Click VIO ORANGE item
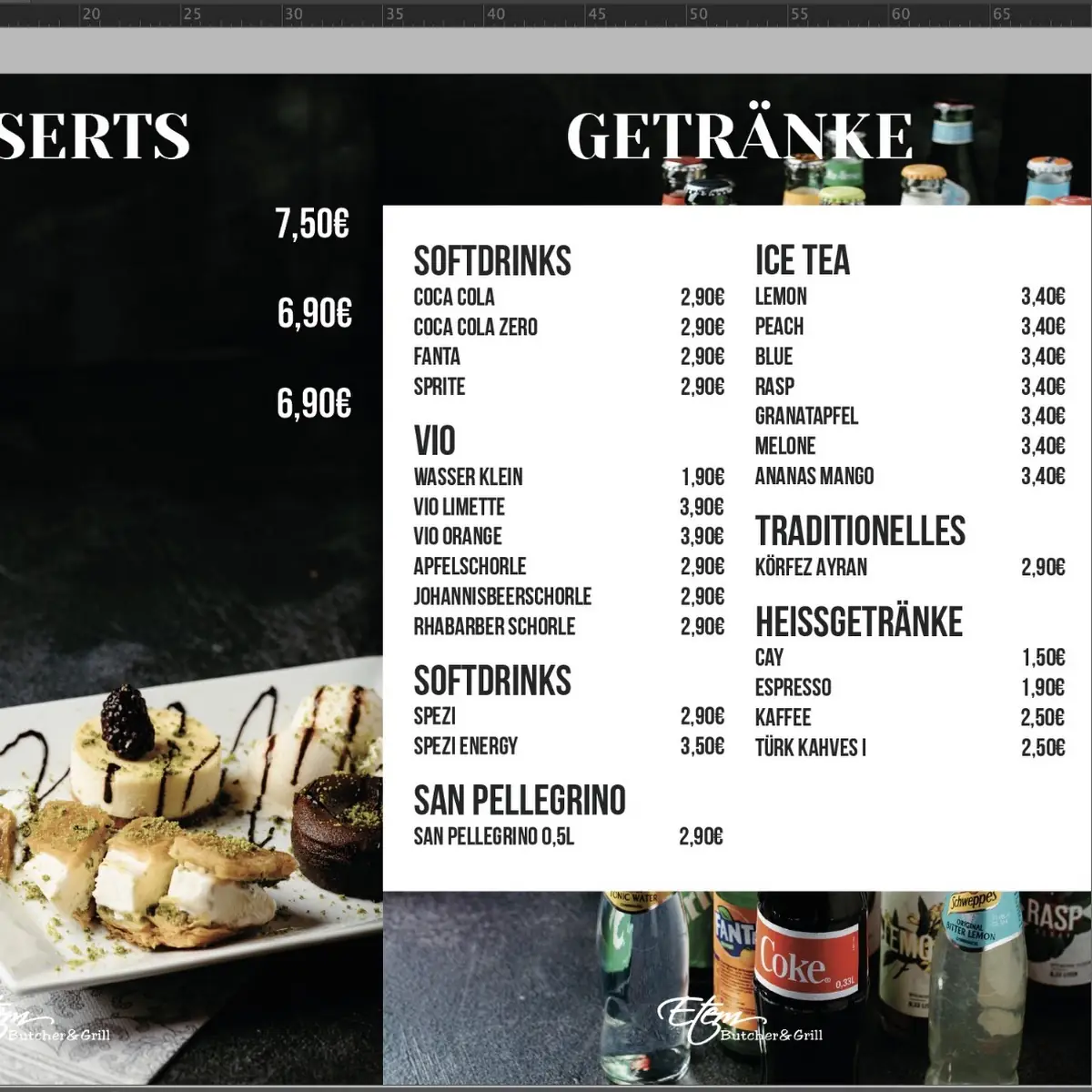 [x=458, y=536]
